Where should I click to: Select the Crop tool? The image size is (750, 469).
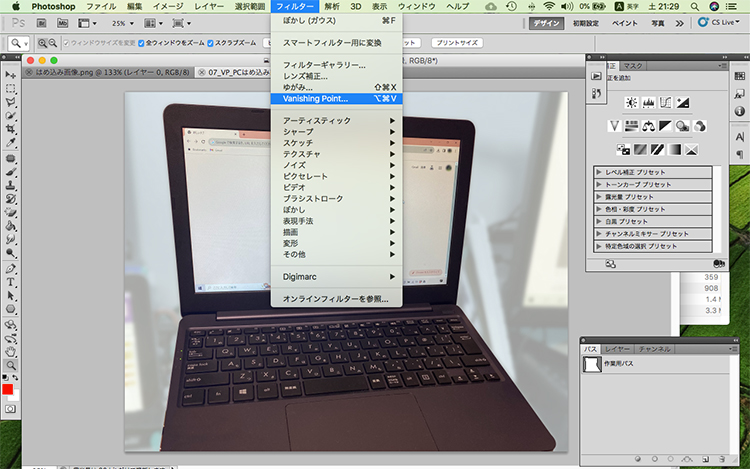click(x=11, y=129)
